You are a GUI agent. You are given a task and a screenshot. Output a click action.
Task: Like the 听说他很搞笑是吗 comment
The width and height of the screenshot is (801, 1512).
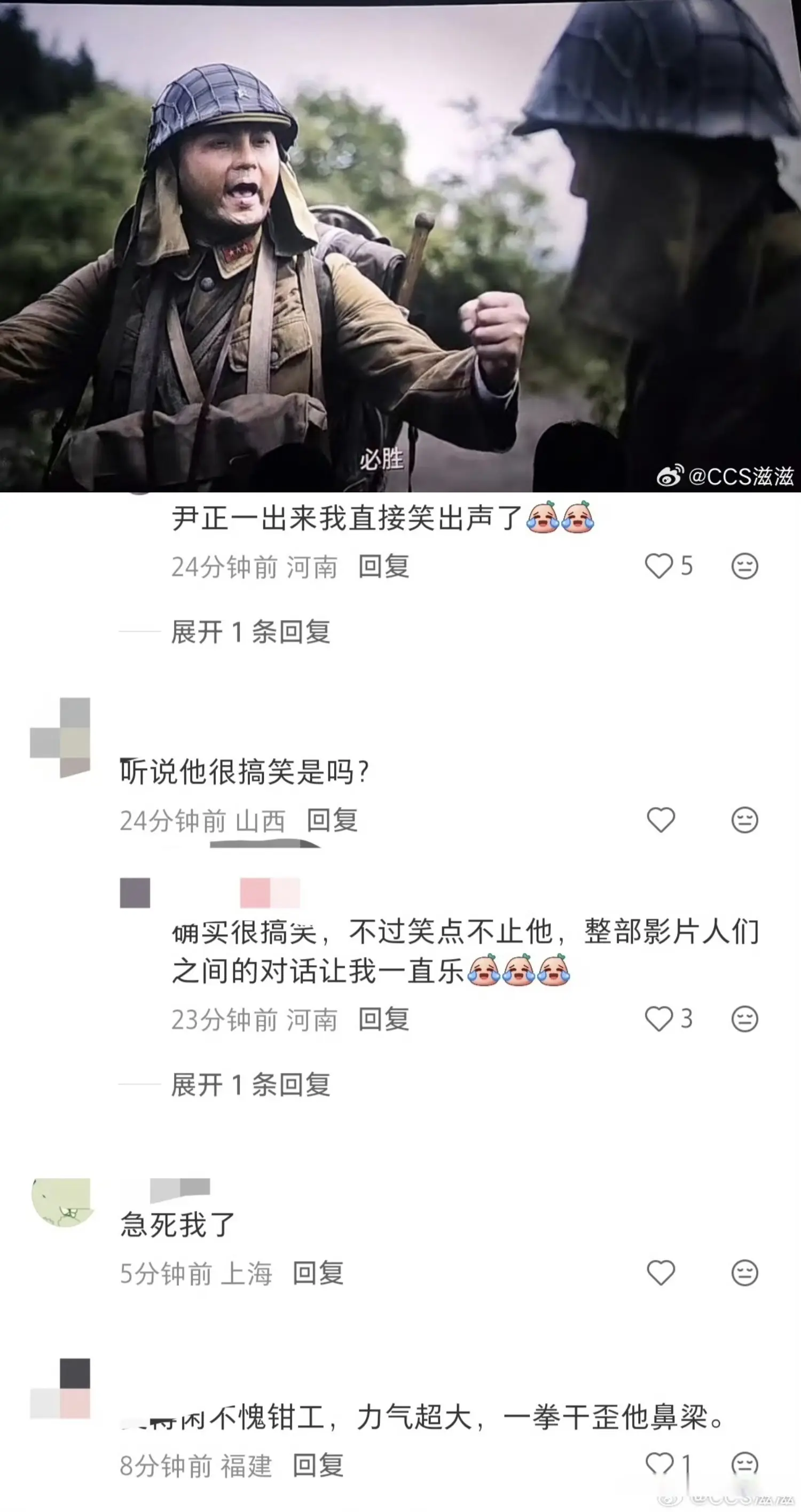coord(661,819)
